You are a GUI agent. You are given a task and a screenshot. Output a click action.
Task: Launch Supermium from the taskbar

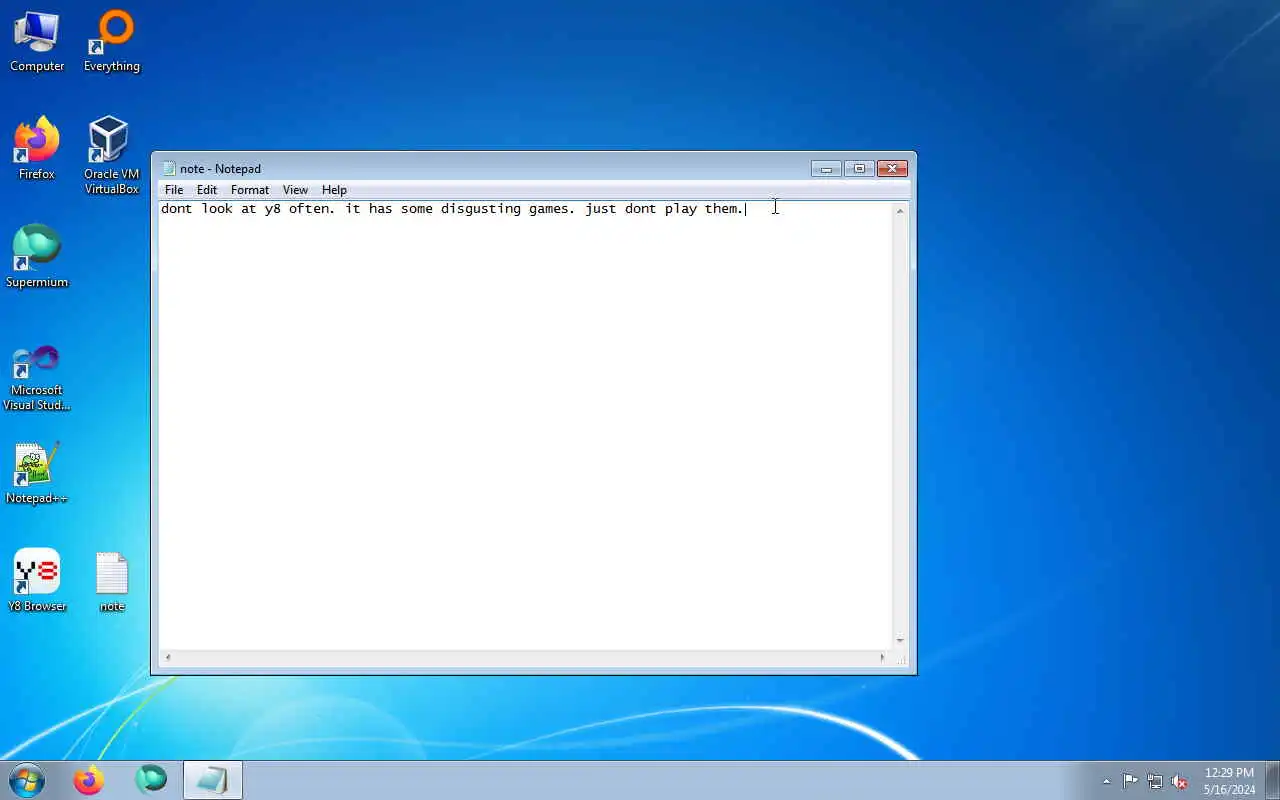coord(151,780)
